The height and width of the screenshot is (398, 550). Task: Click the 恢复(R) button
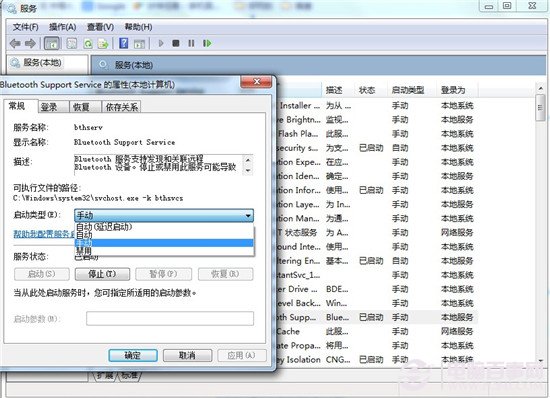225,274
